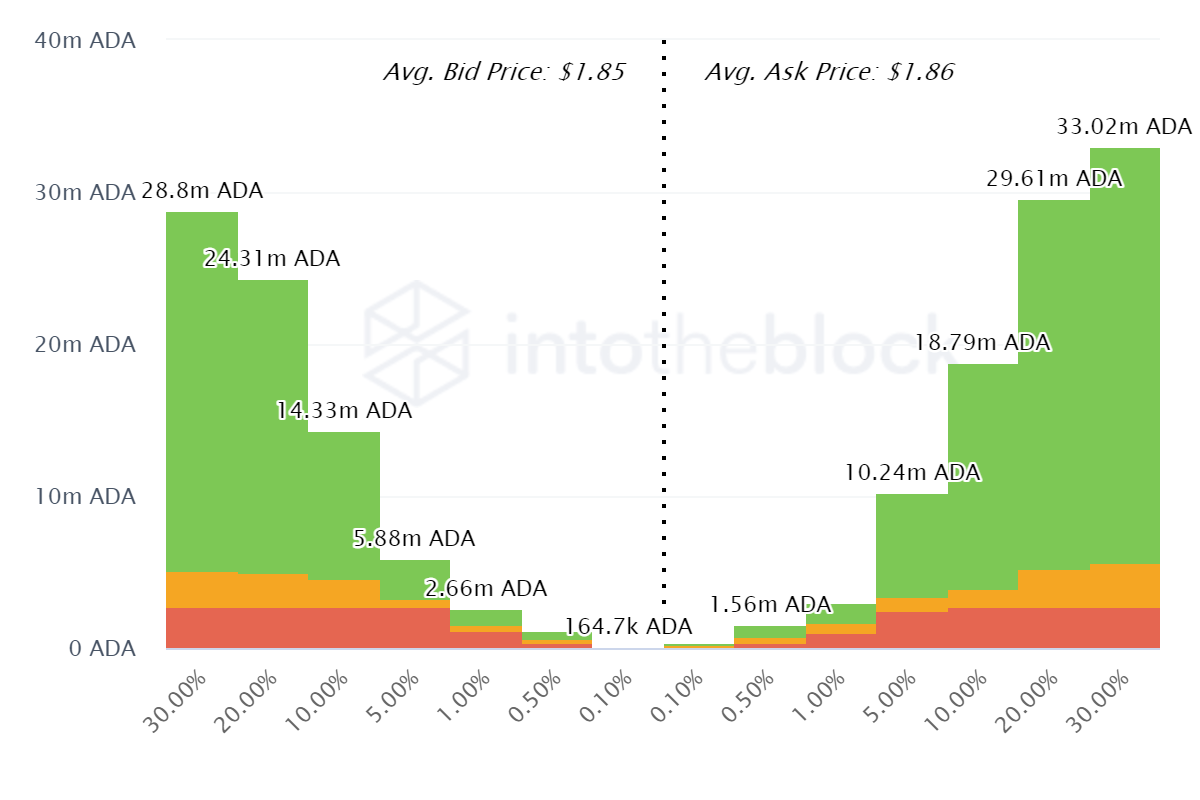Select the 5.88m ADA data label
The height and width of the screenshot is (800, 1200).
click(x=413, y=538)
